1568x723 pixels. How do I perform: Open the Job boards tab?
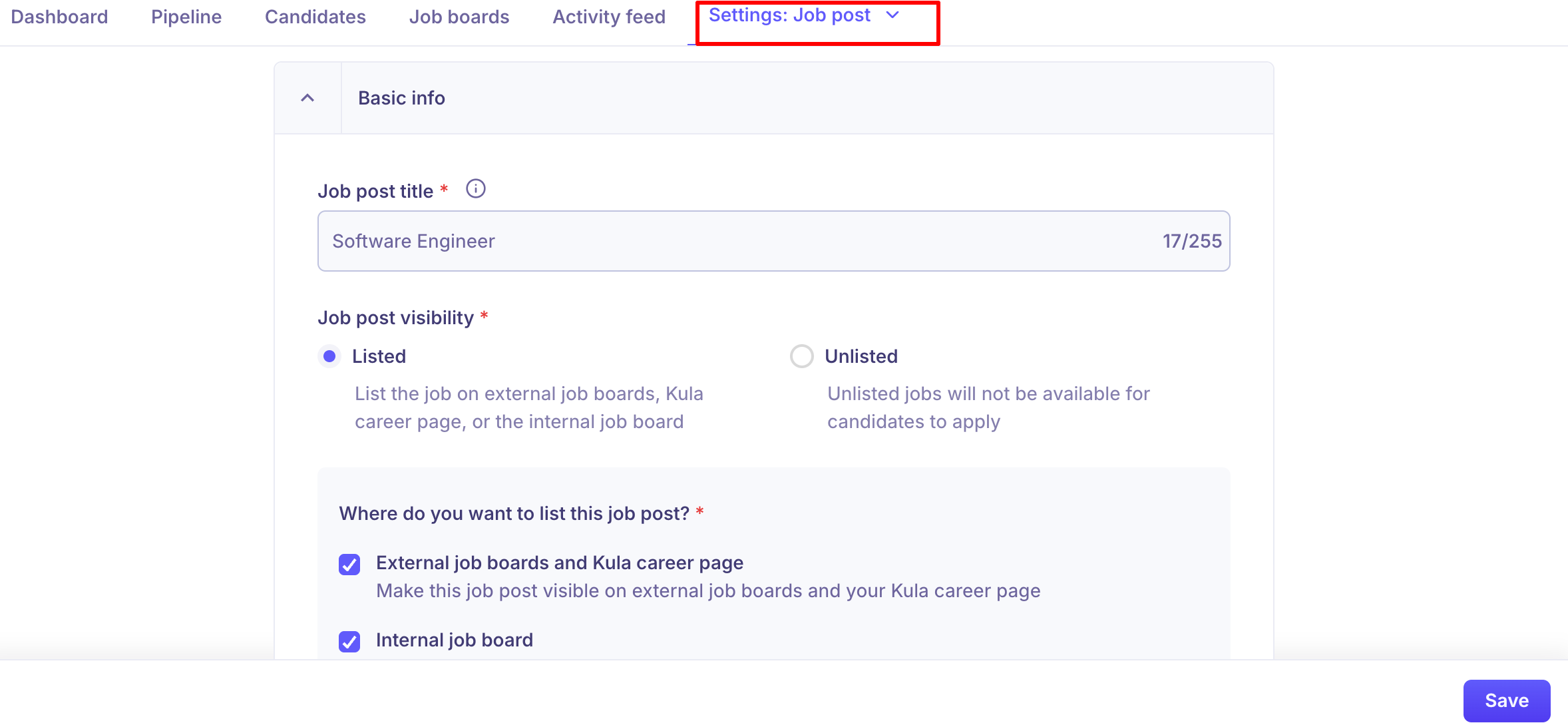pos(459,17)
